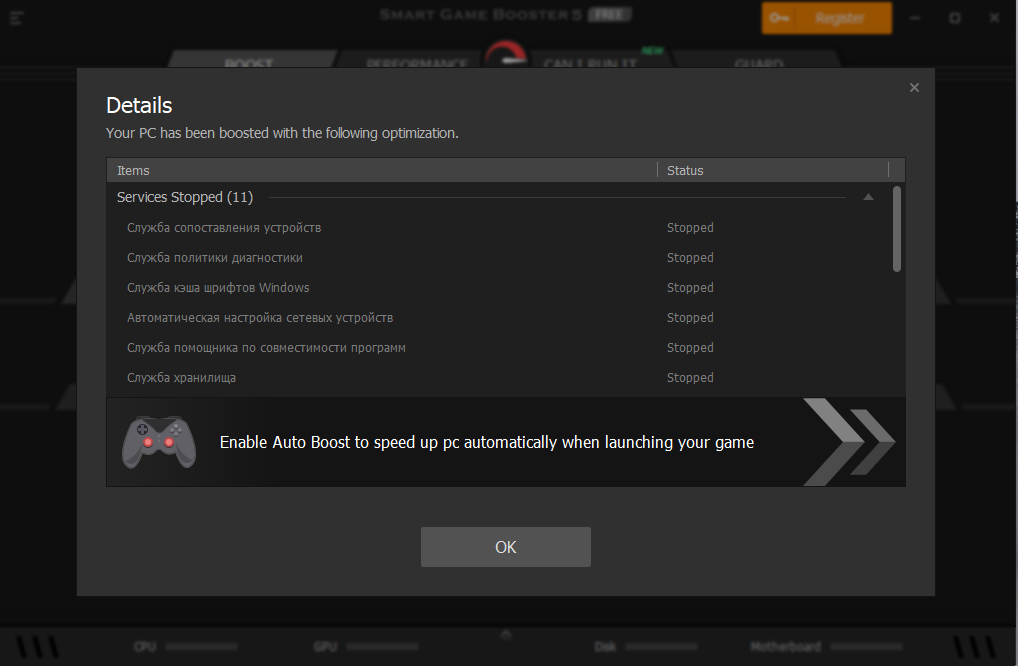The height and width of the screenshot is (666, 1018).
Task: Click the Status column header
Action: (773, 170)
